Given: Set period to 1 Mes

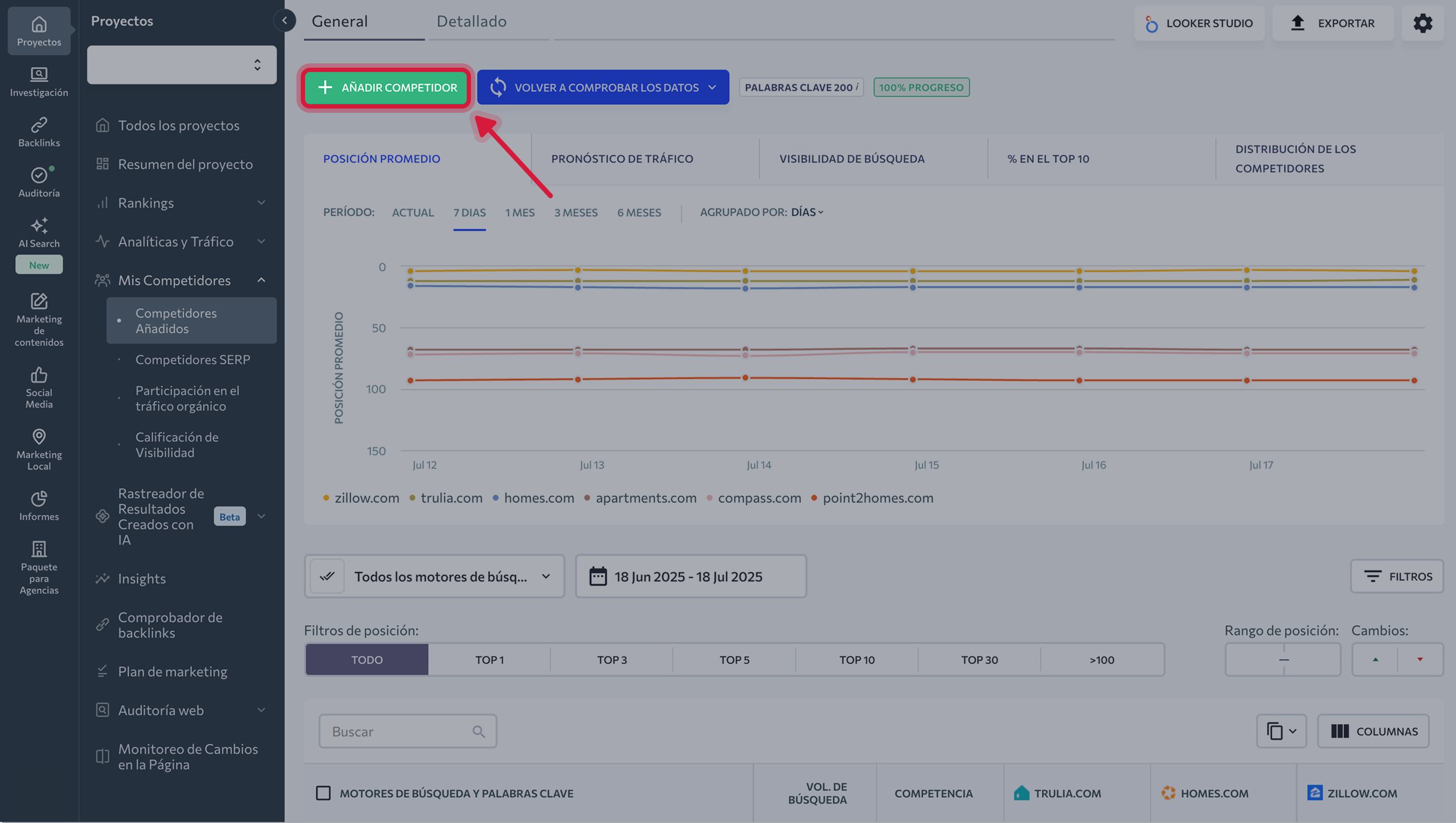Looking at the screenshot, I should pos(519,213).
